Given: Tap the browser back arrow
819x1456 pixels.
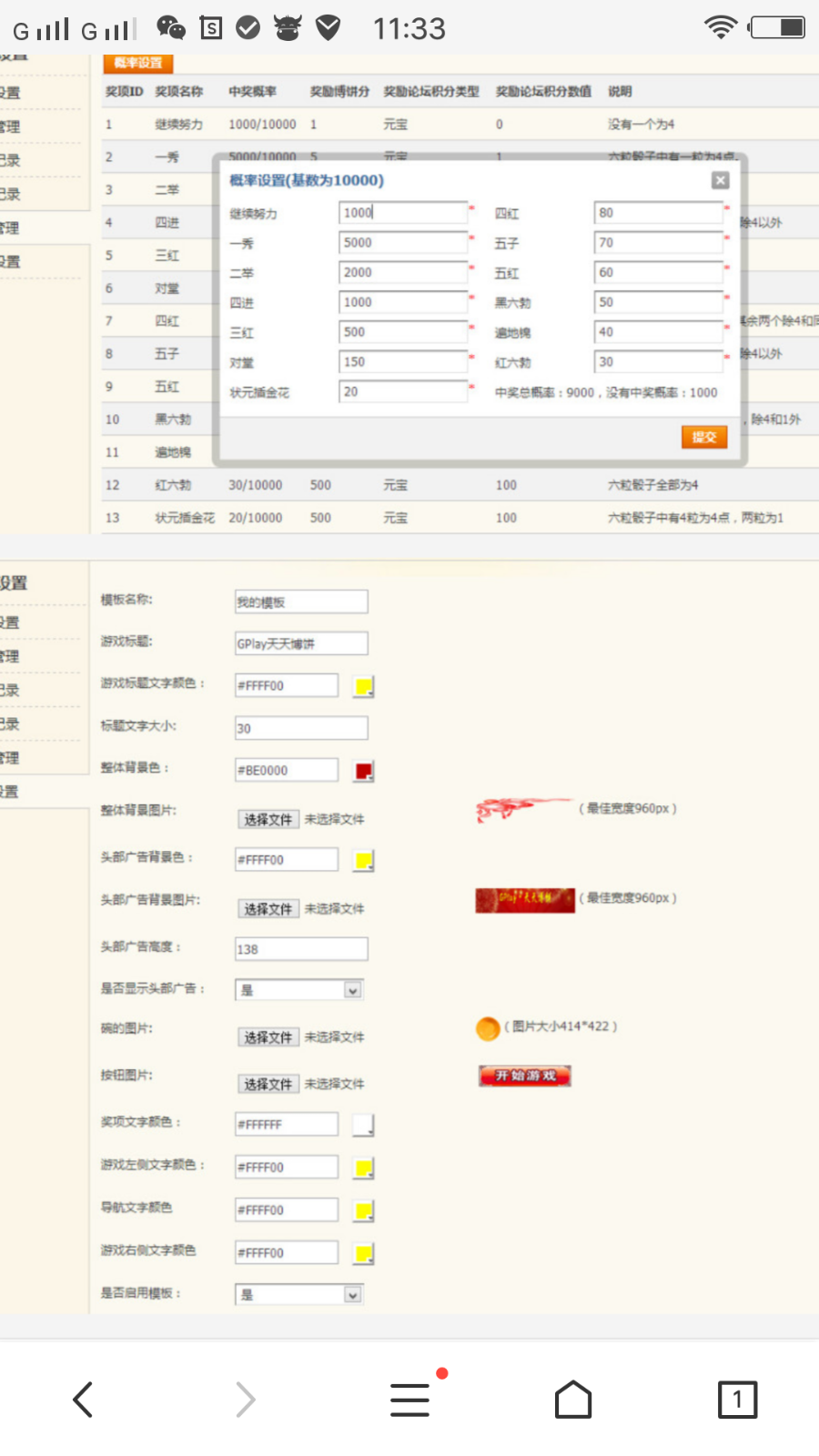Looking at the screenshot, I should click(83, 1400).
